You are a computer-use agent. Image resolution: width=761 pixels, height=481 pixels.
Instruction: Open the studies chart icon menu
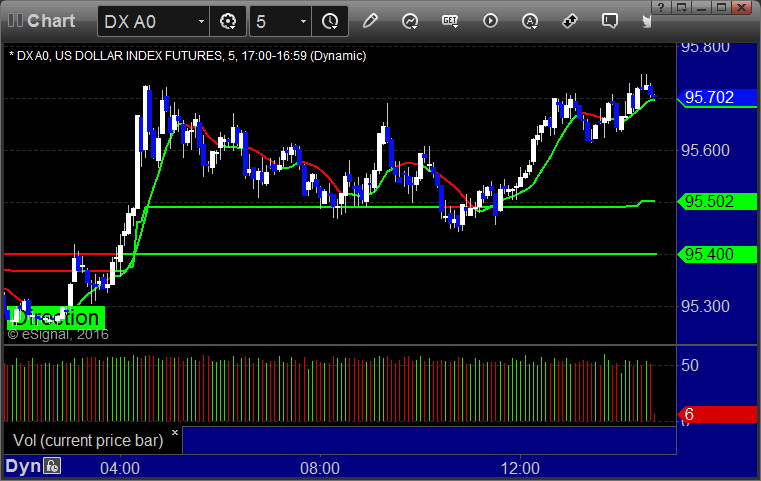coord(410,21)
